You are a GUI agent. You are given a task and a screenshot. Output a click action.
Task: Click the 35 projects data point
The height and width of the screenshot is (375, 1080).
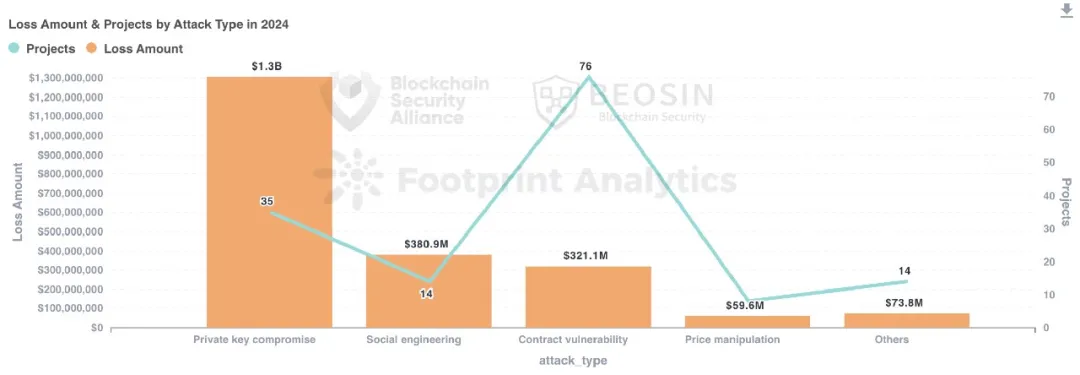(269, 212)
